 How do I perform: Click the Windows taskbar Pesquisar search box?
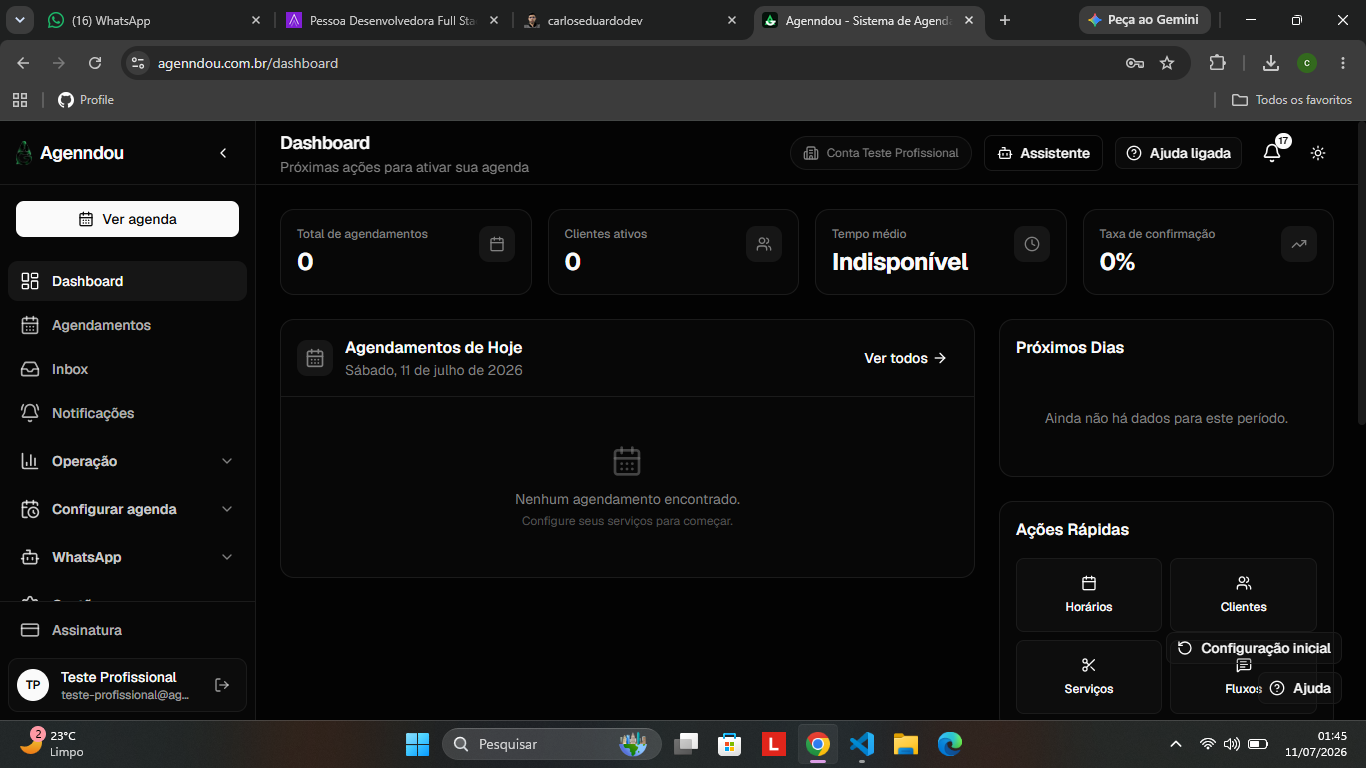[552, 744]
